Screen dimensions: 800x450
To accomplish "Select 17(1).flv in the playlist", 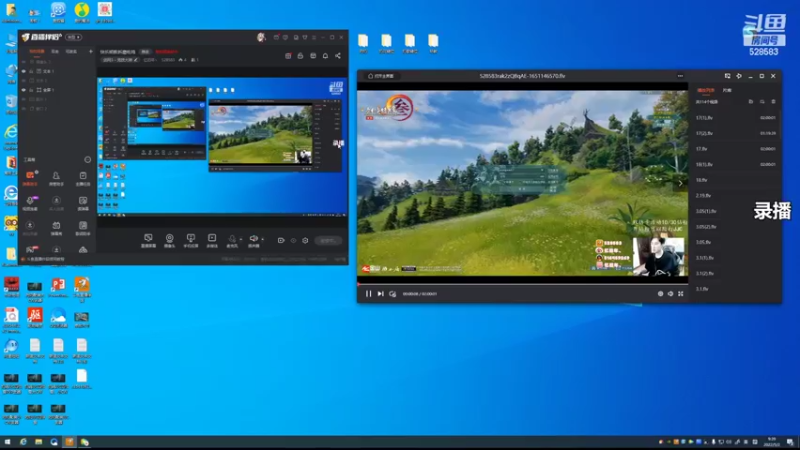I will (x=735, y=118).
